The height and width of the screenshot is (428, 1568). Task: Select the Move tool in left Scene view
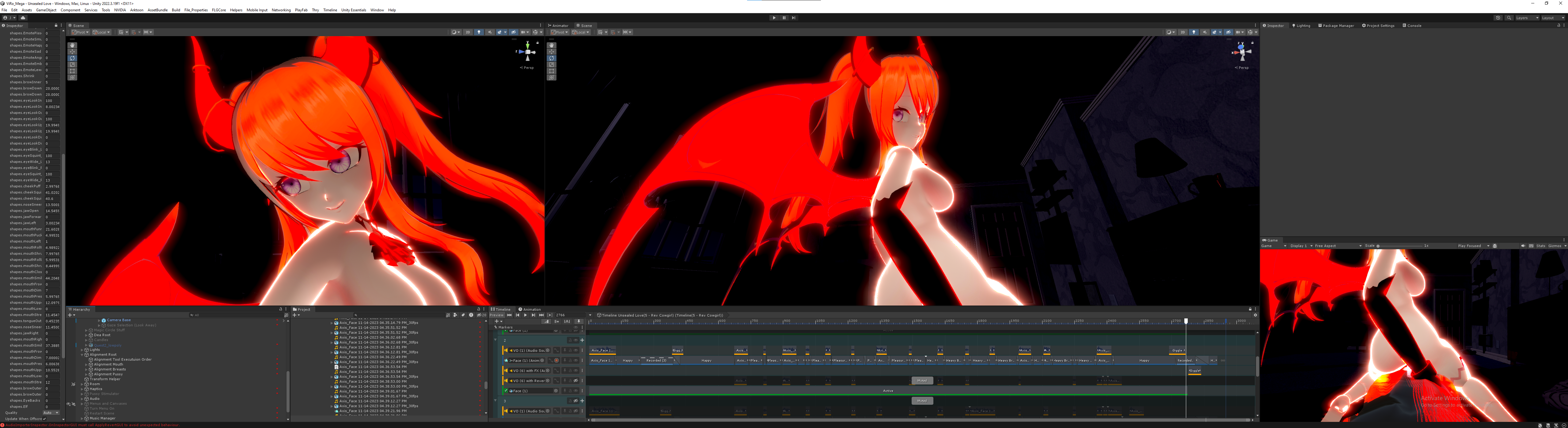[x=72, y=52]
